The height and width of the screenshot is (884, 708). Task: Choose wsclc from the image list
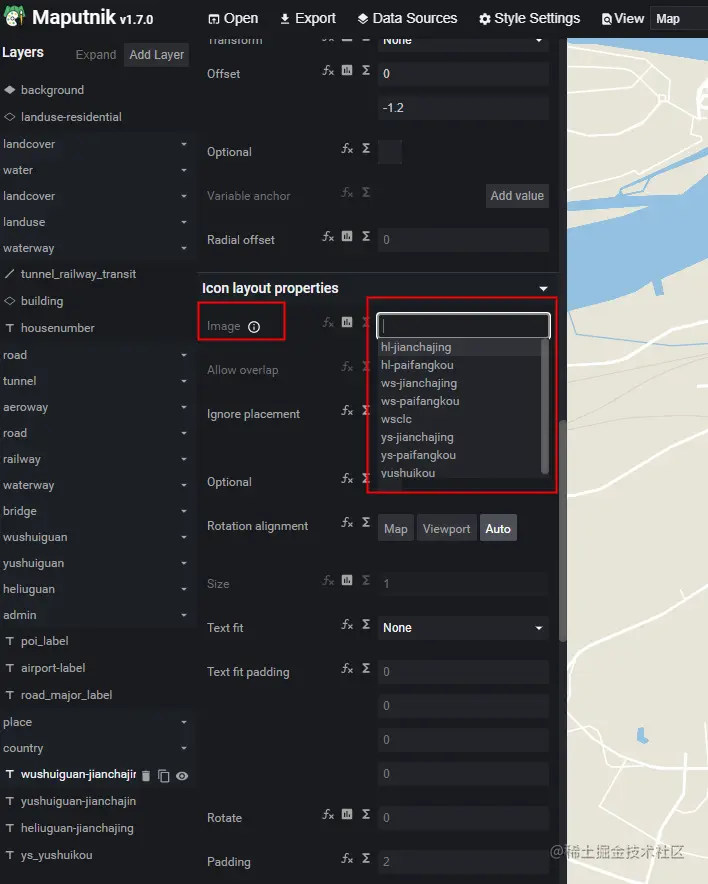[459, 419]
